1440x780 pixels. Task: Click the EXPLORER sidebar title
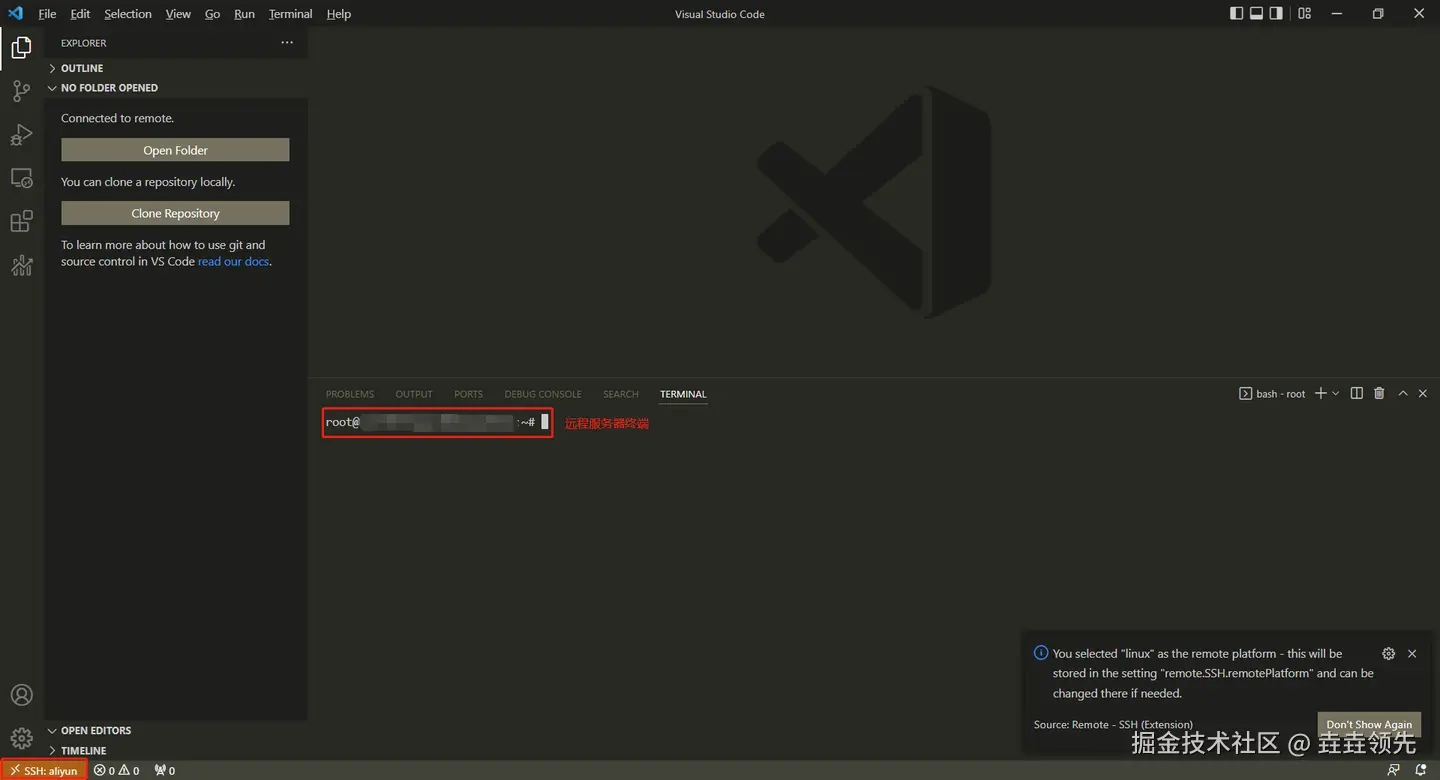coord(83,43)
